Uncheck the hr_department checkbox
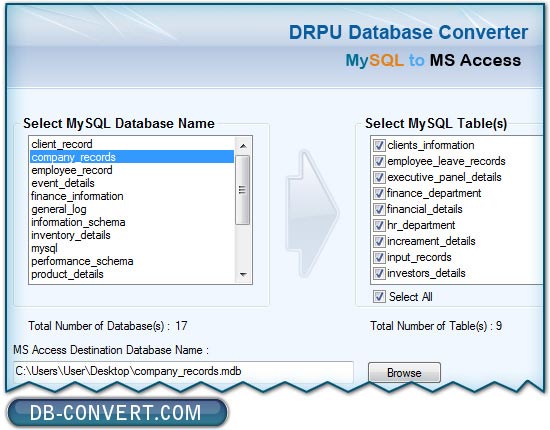The height and width of the screenshot is (430, 550). (x=379, y=225)
